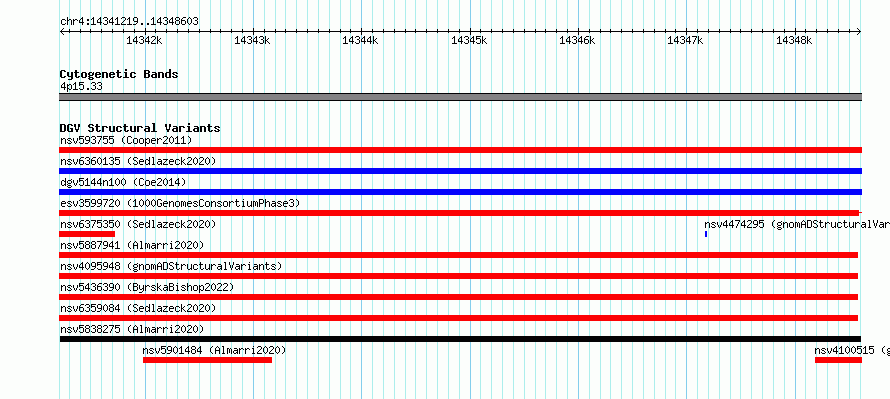Click the 14343k ruler tick label

[253, 40]
